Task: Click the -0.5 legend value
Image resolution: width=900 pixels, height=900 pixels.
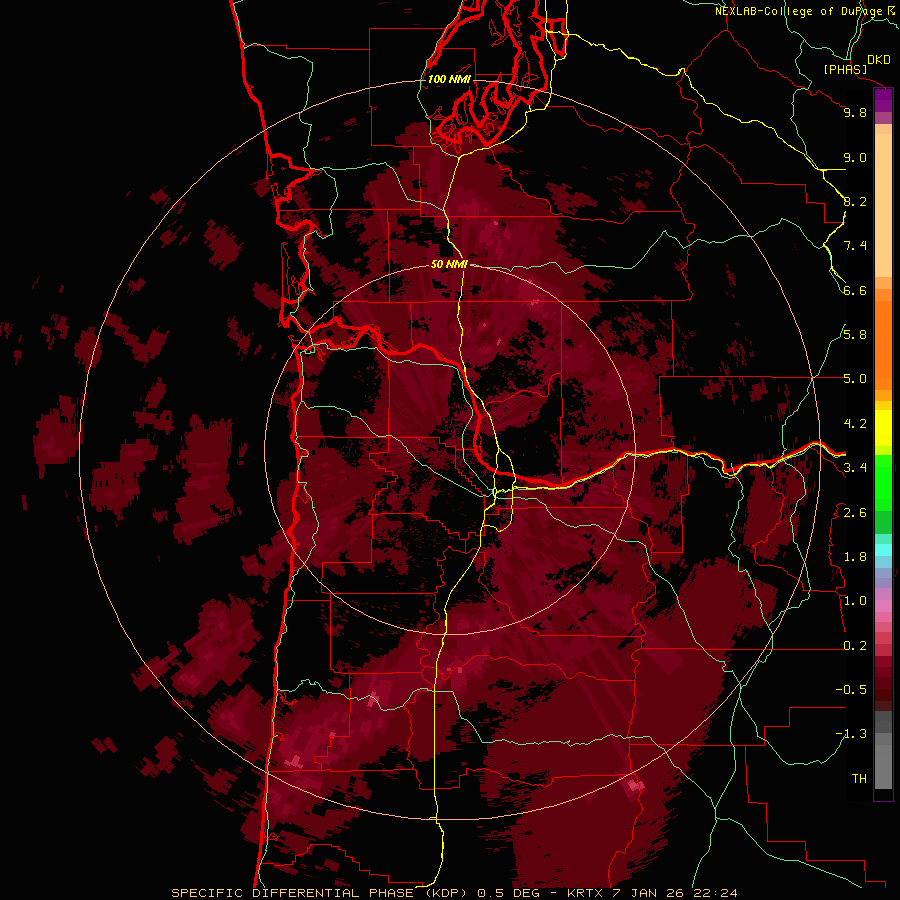Action: click(x=851, y=690)
